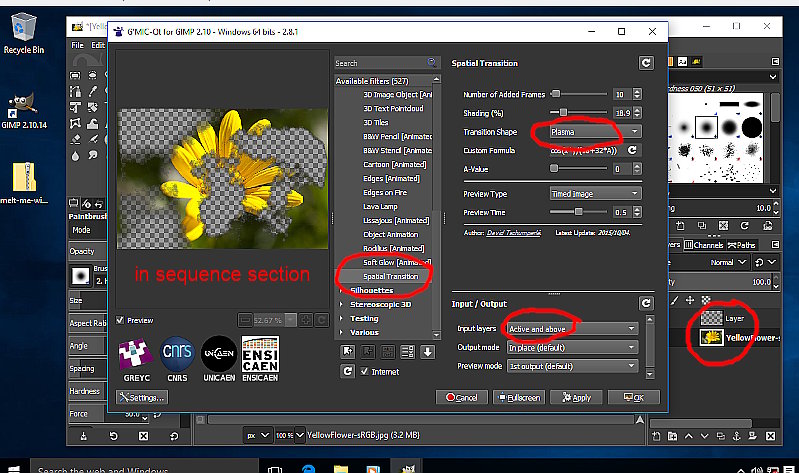Open the G'MIC Settings dialog
The width and height of the screenshot is (799, 473).
pos(142,397)
